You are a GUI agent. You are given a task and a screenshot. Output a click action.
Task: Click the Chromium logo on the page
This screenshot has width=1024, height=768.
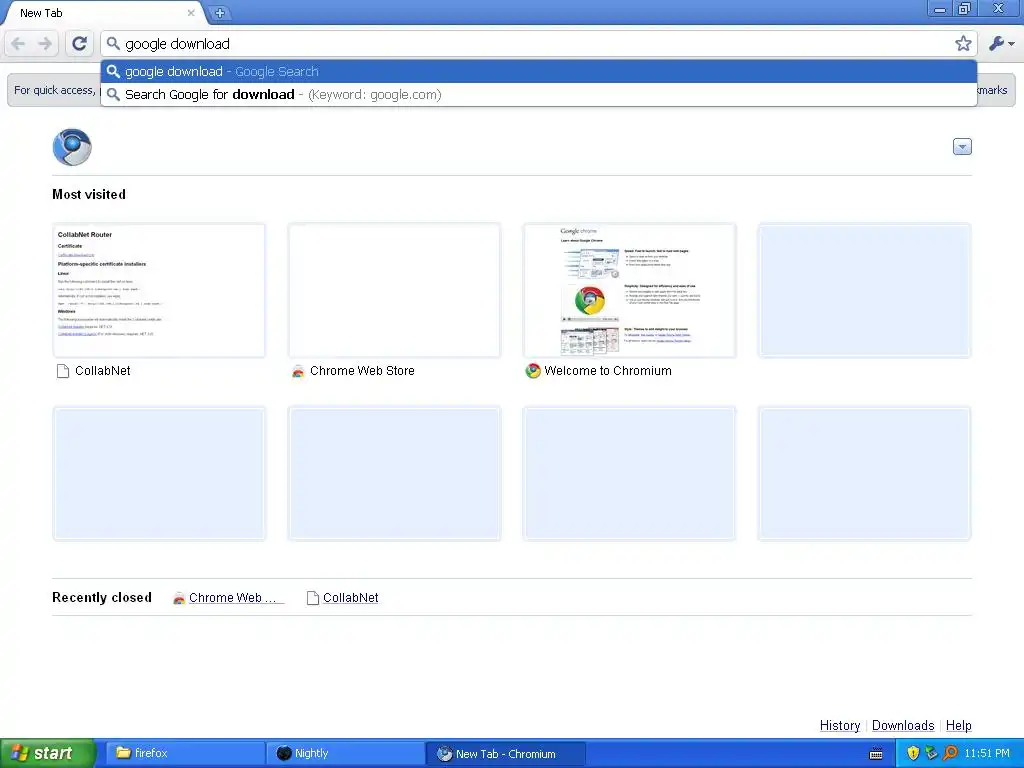(72, 147)
